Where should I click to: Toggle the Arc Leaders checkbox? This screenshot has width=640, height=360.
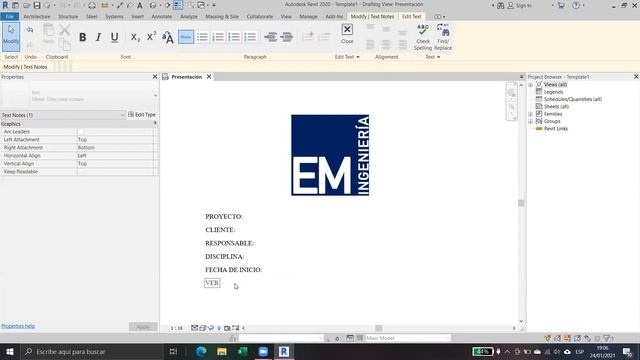tap(80, 132)
